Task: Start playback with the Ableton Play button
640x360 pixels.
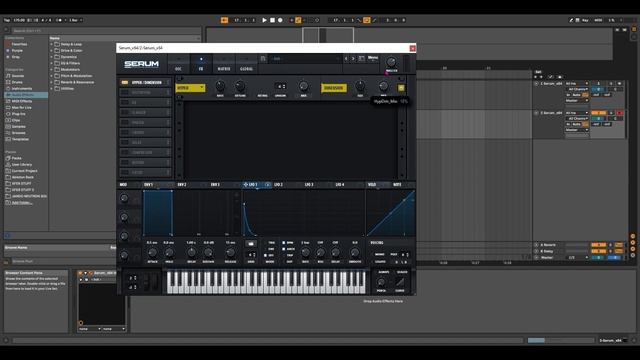Action: coord(264,20)
